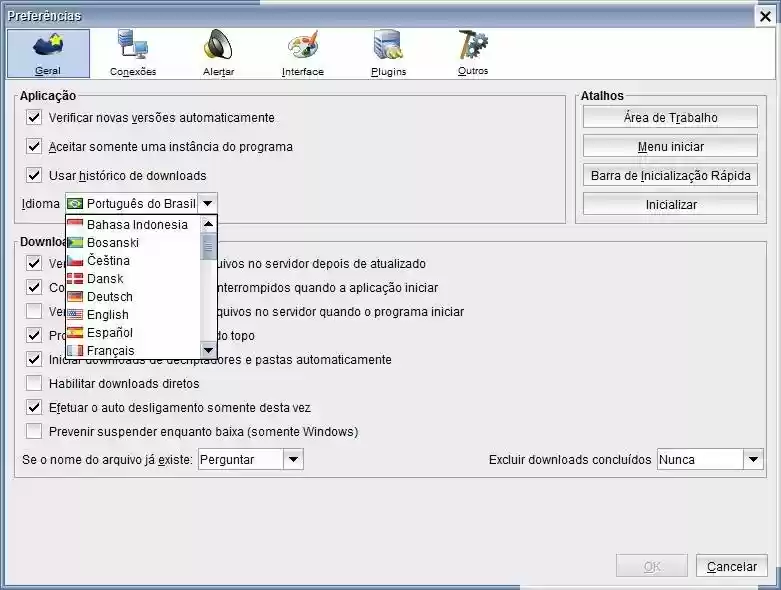Toggle Iniciar downloads de decriptadores checkbox
Viewport: 781px width, 590px height.
click(x=34, y=359)
